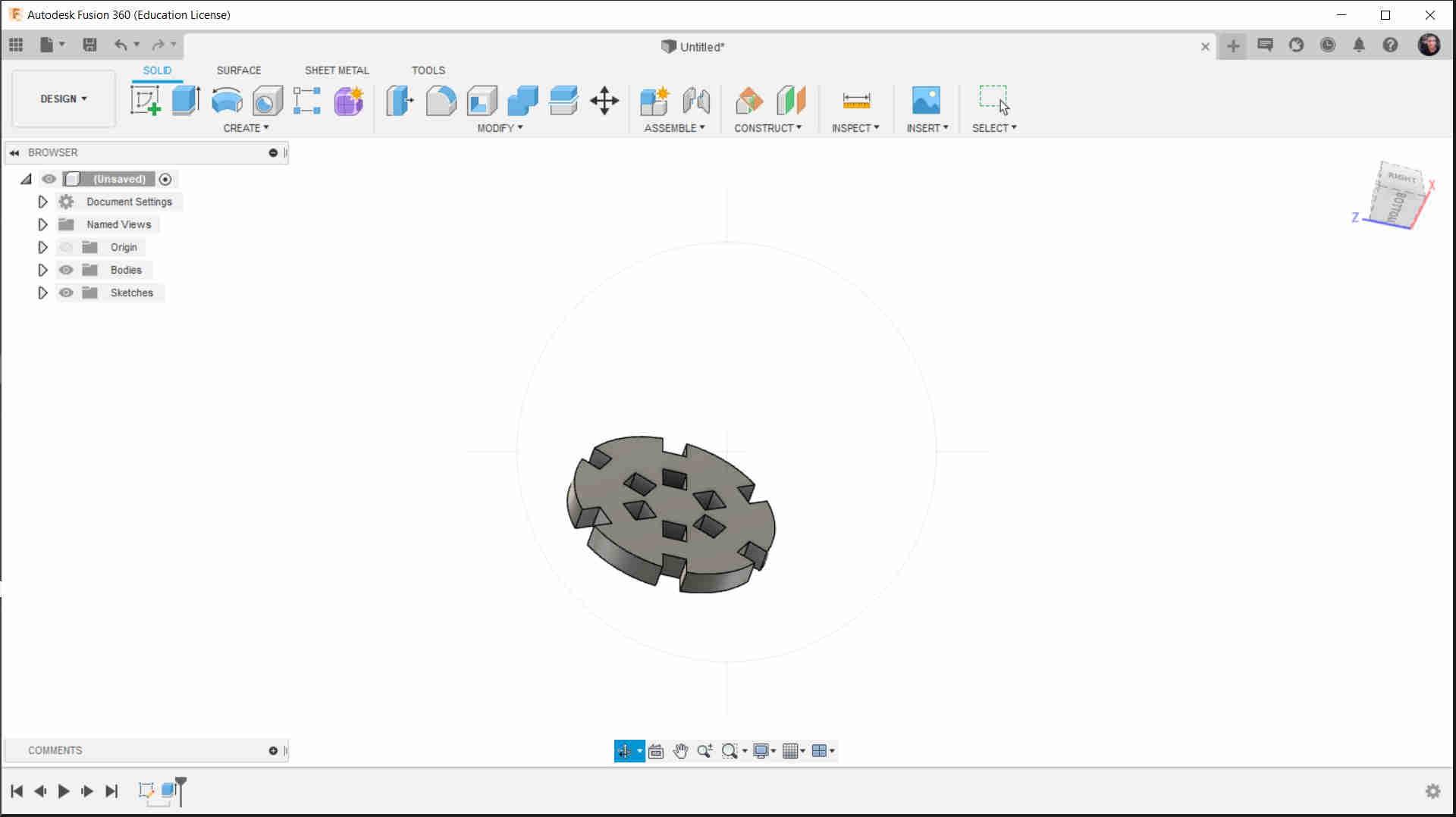The image size is (1456, 817).
Task: Activate the Unsaved component radio button
Action: 165,180
